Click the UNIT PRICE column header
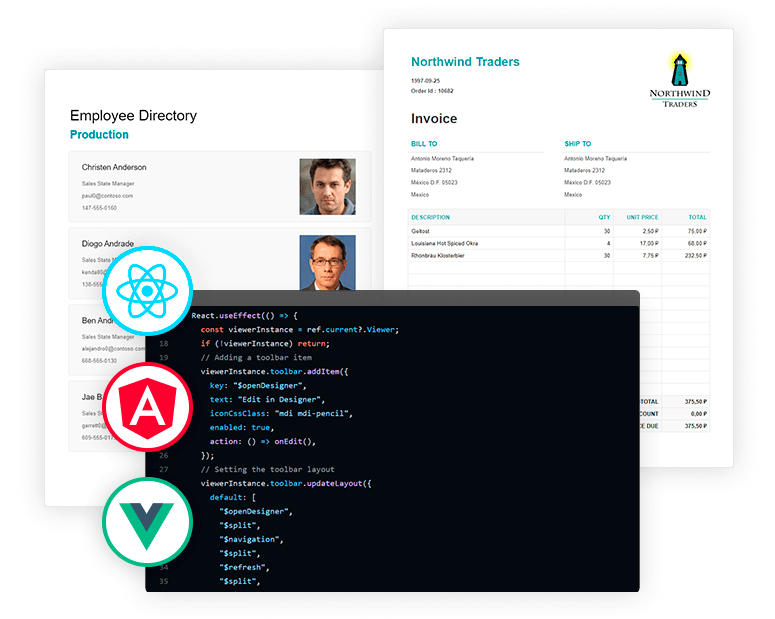Image resolution: width=775 pixels, height=619 pixels. coord(642,217)
